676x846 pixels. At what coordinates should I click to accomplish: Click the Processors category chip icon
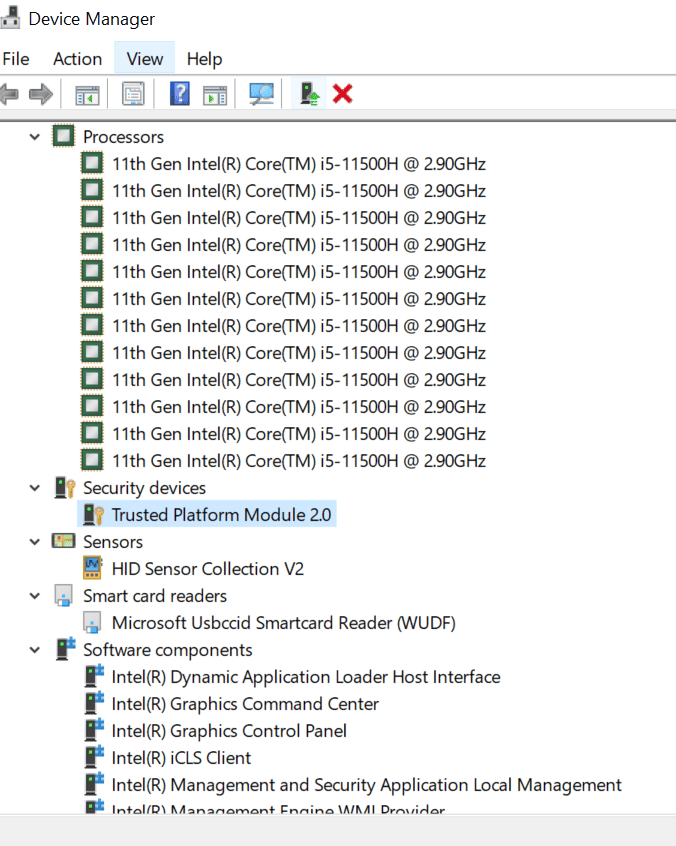[63, 136]
